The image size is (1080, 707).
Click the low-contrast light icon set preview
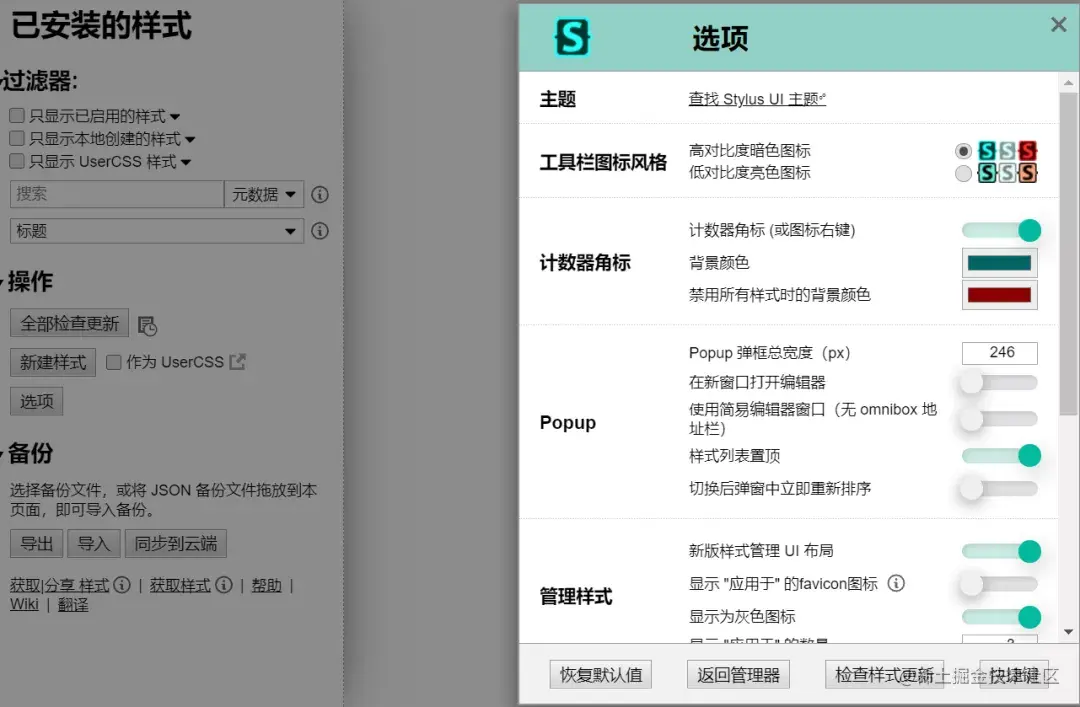1008,172
